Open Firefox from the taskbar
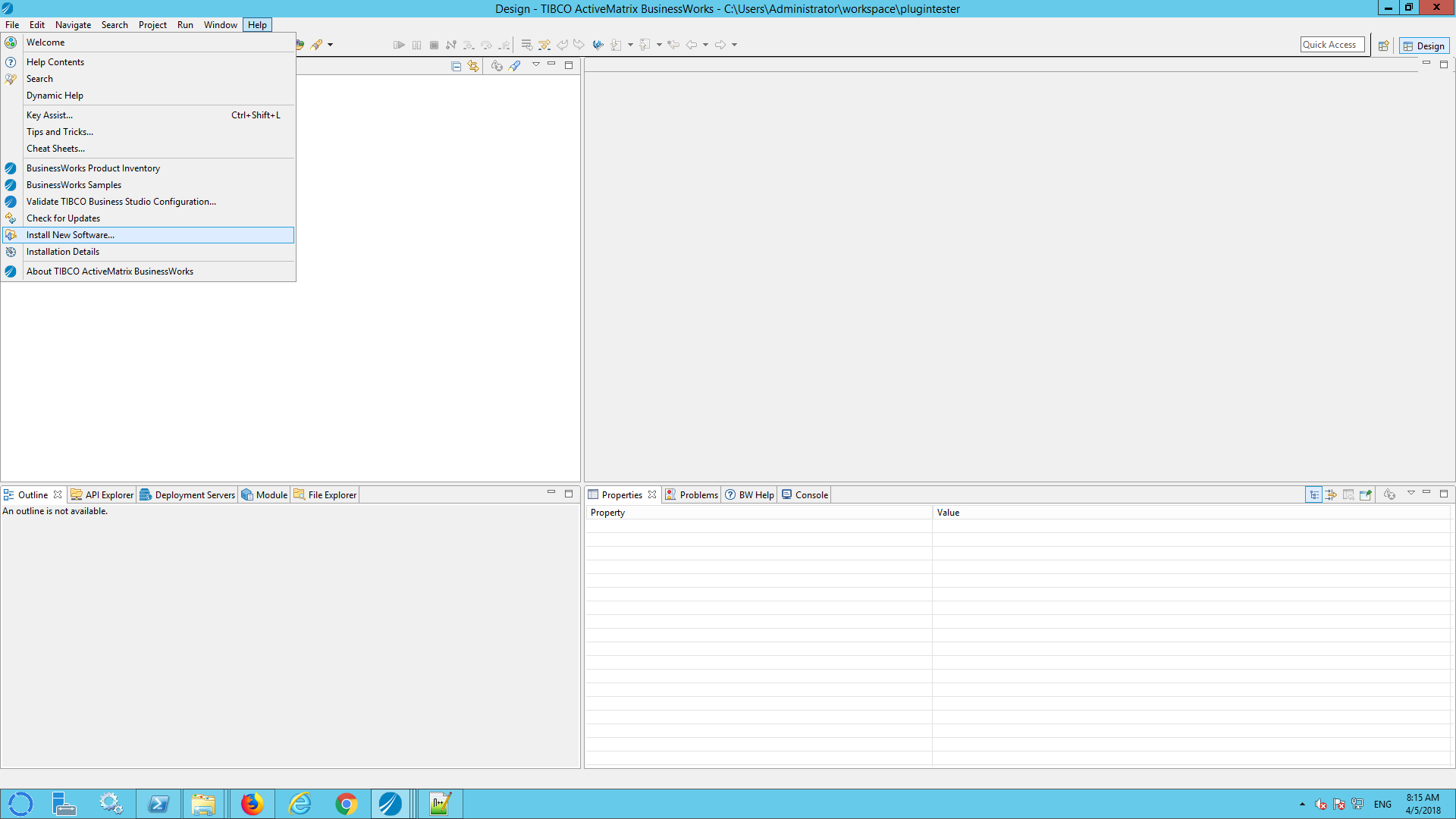Image resolution: width=1456 pixels, height=819 pixels. 252,804
